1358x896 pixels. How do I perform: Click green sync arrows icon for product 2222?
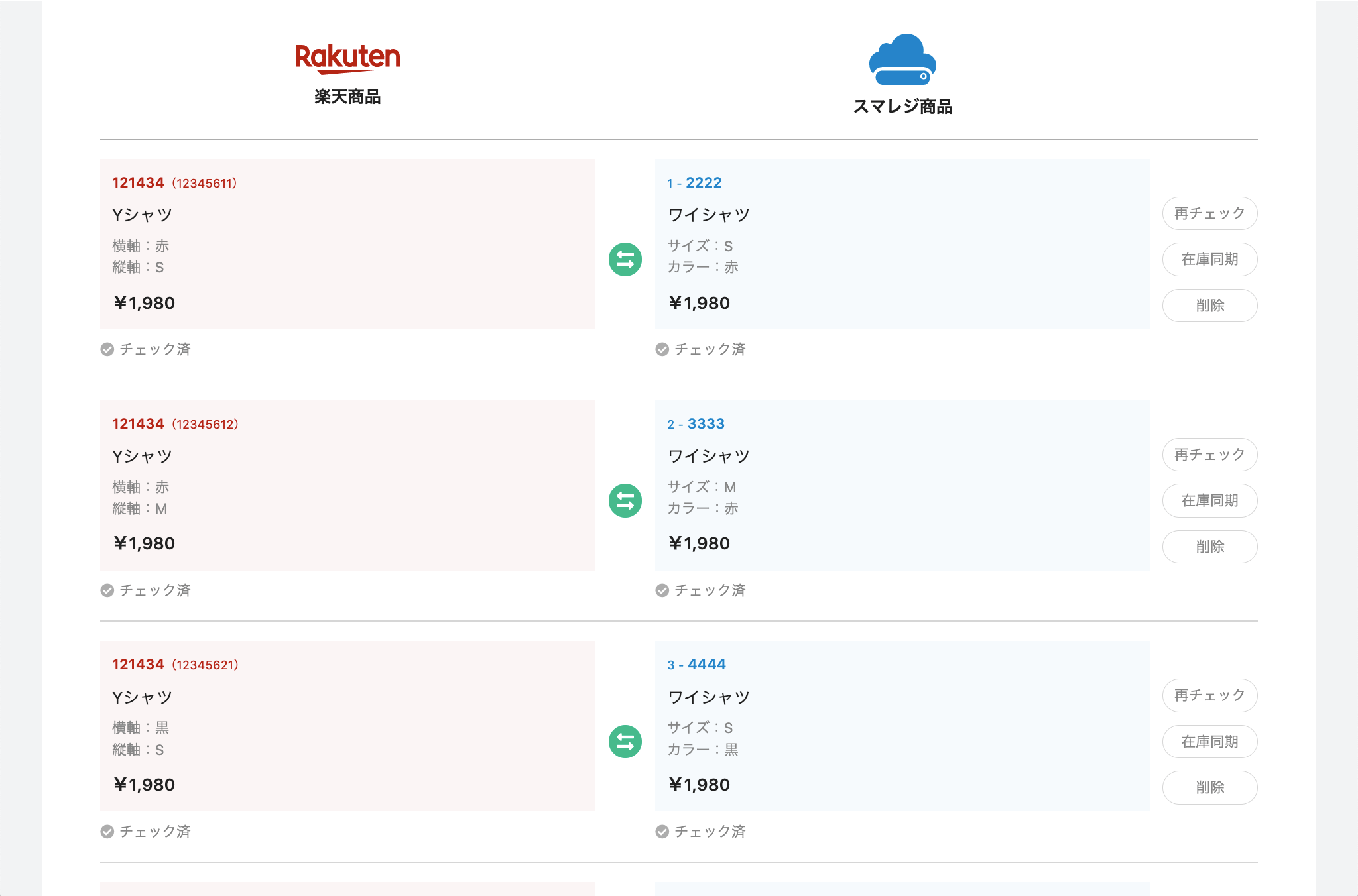(625, 259)
